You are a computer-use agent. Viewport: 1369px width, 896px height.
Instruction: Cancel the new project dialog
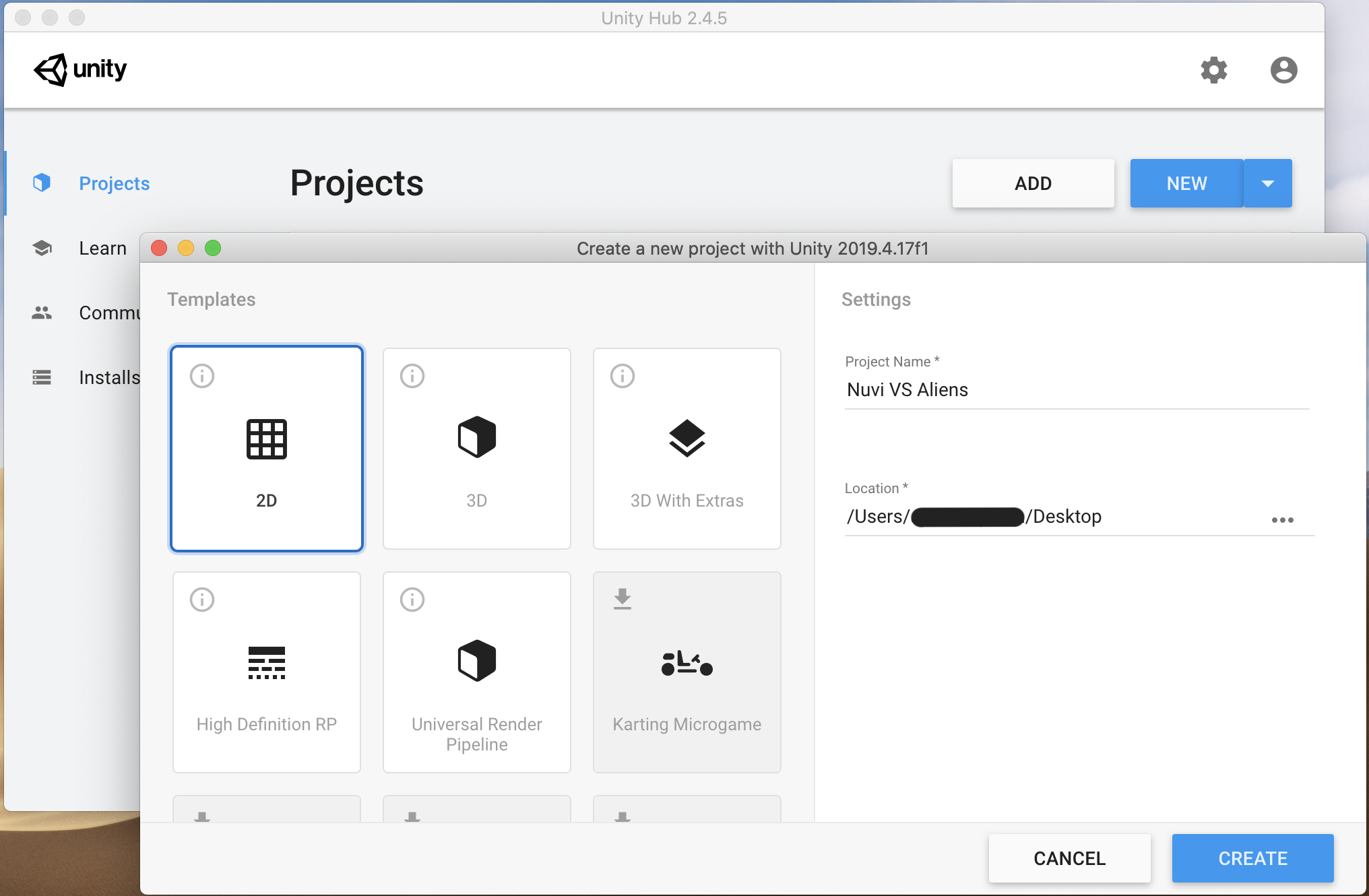(1069, 858)
